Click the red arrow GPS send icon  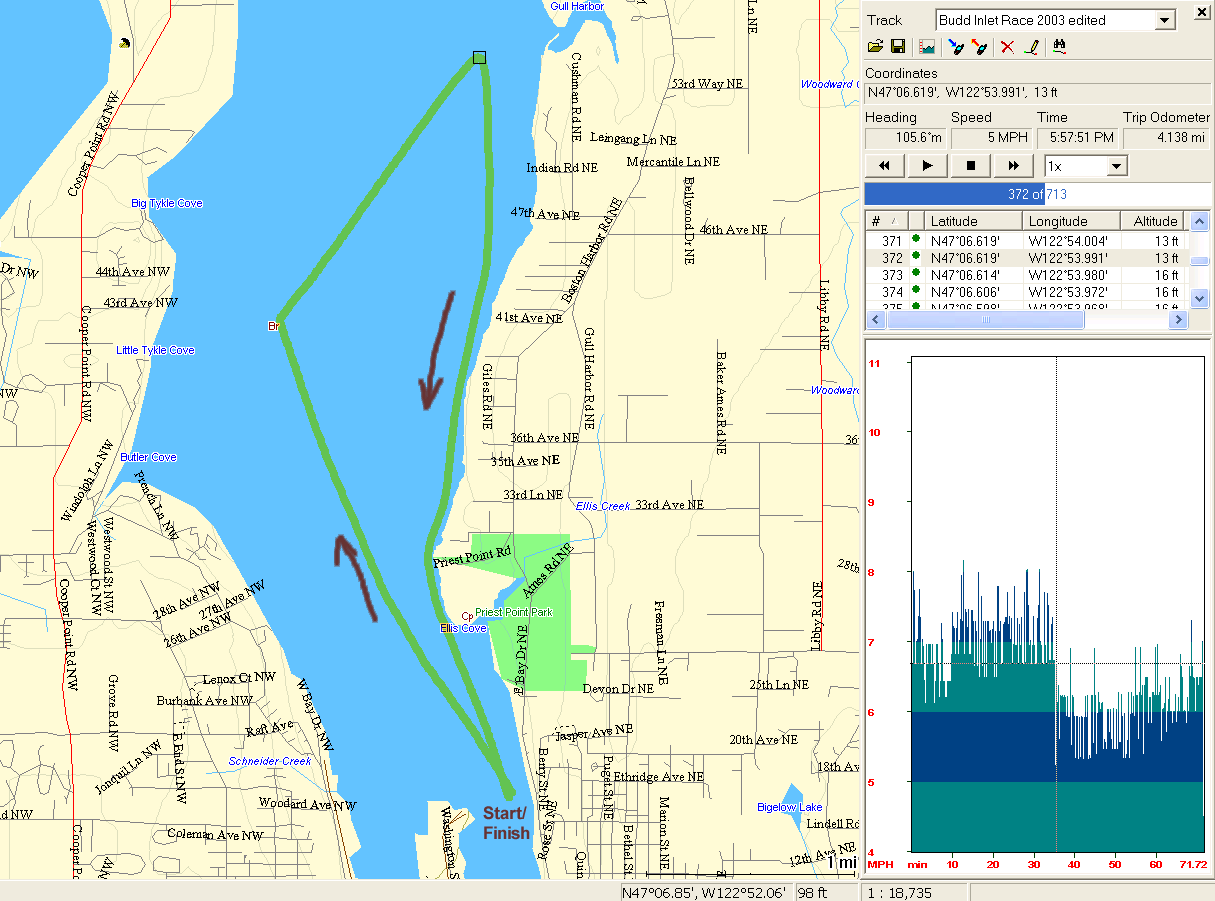pyautogui.click(x=980, y=47)
